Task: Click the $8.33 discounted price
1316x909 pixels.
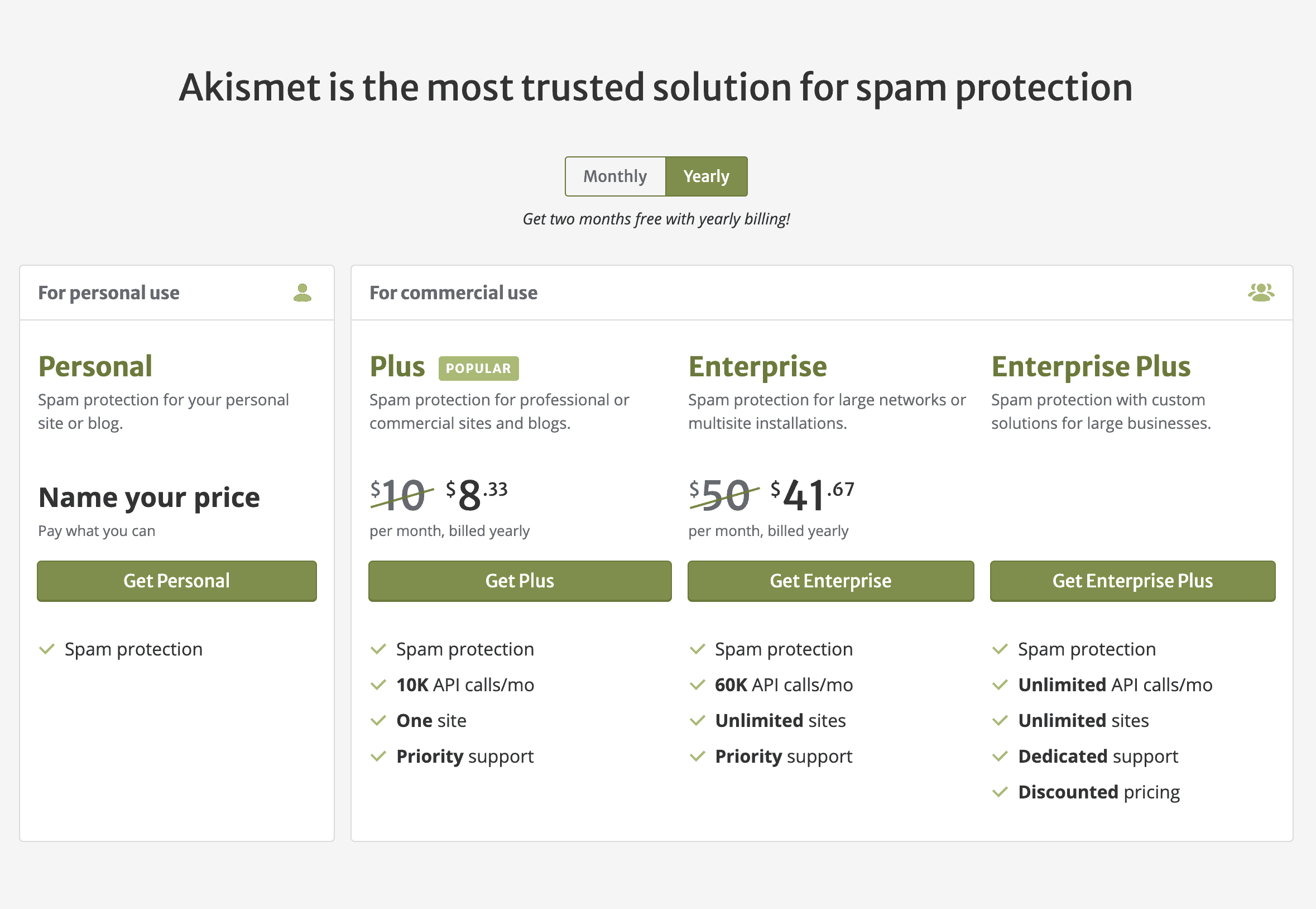Action: click(477, 495)
